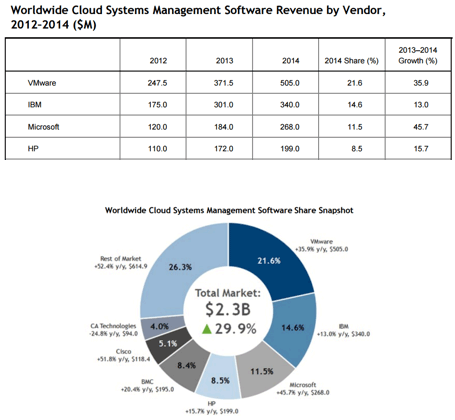The width and height of the screenshot is (455, 420).
Task: Click the '$2.3B' total market value
Action: (228, 309)
